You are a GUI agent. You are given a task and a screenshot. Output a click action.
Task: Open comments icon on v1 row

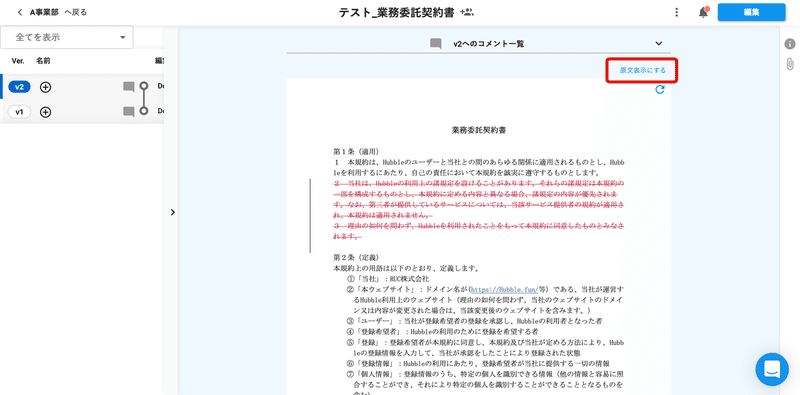pyautogui.click(x=129, y=112)
